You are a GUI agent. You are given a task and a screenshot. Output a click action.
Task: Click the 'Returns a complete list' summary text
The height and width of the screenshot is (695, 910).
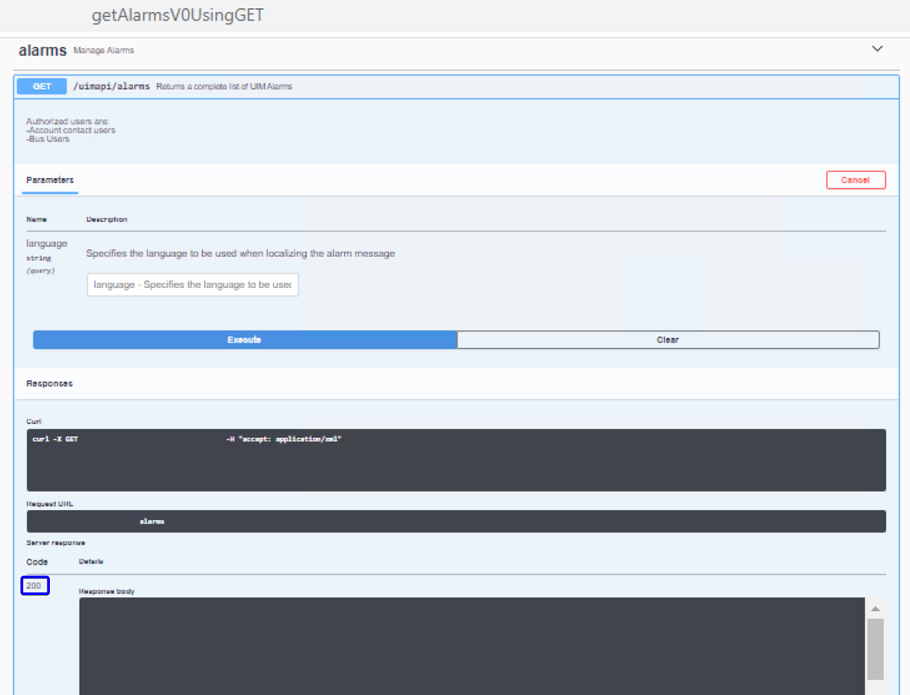(224, 87)
